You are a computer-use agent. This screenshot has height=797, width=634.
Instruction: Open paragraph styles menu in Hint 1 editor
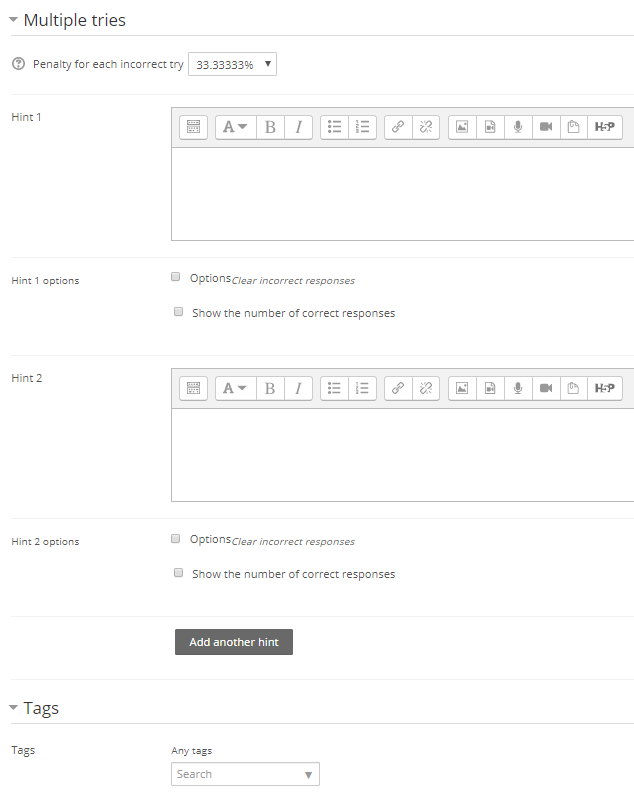click(x=235, y=127)
